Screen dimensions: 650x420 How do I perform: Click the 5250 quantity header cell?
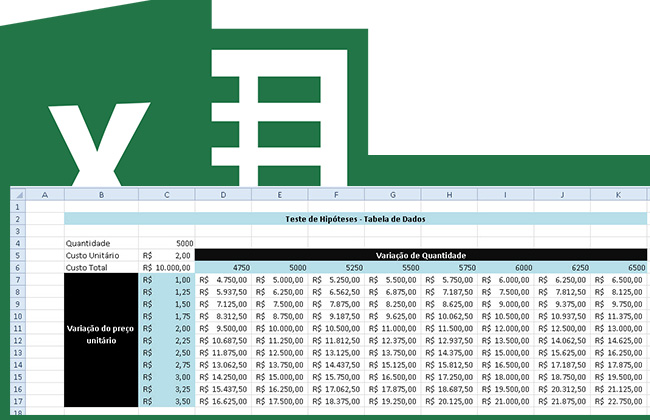(336, 267)
